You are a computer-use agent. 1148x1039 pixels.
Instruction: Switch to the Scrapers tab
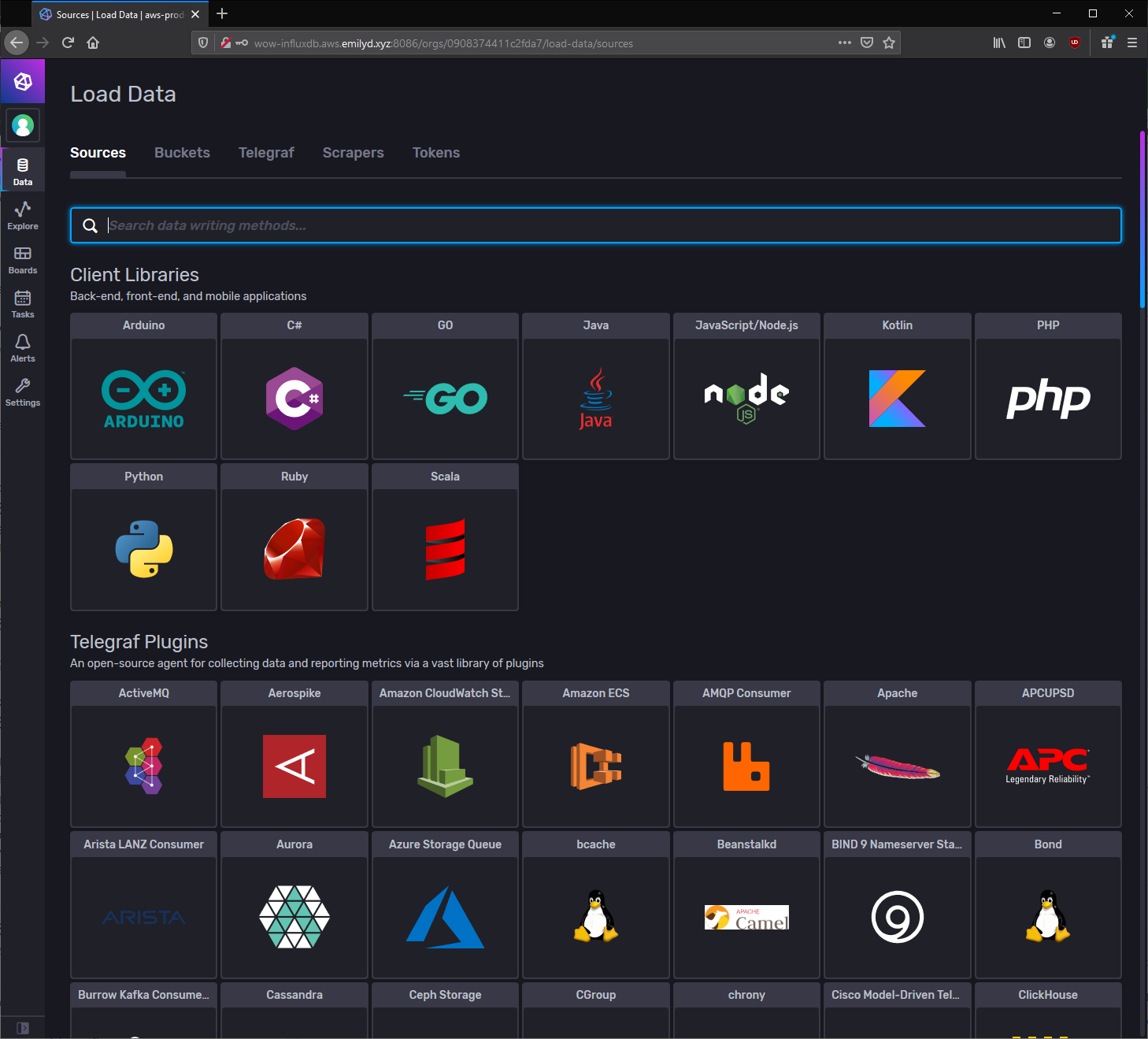[x=353, y=153]
